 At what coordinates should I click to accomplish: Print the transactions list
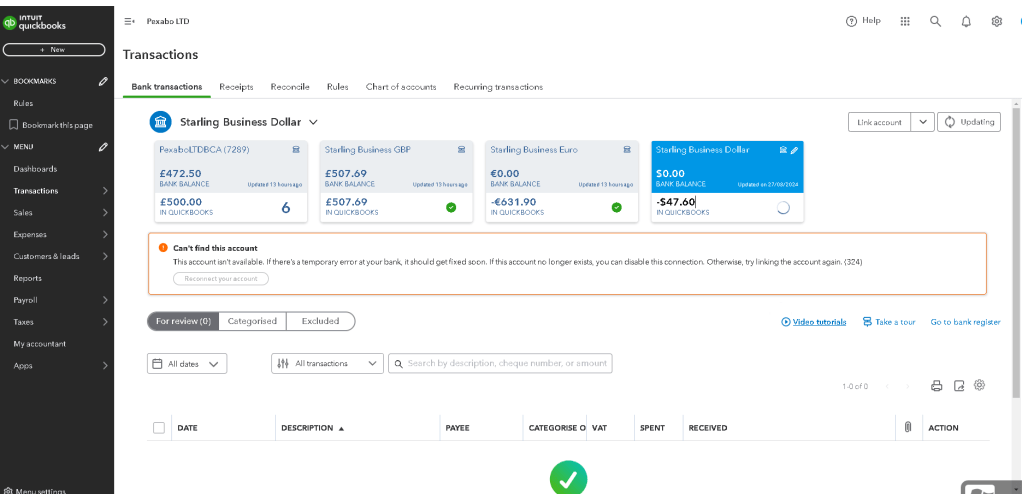click(937, 386)
